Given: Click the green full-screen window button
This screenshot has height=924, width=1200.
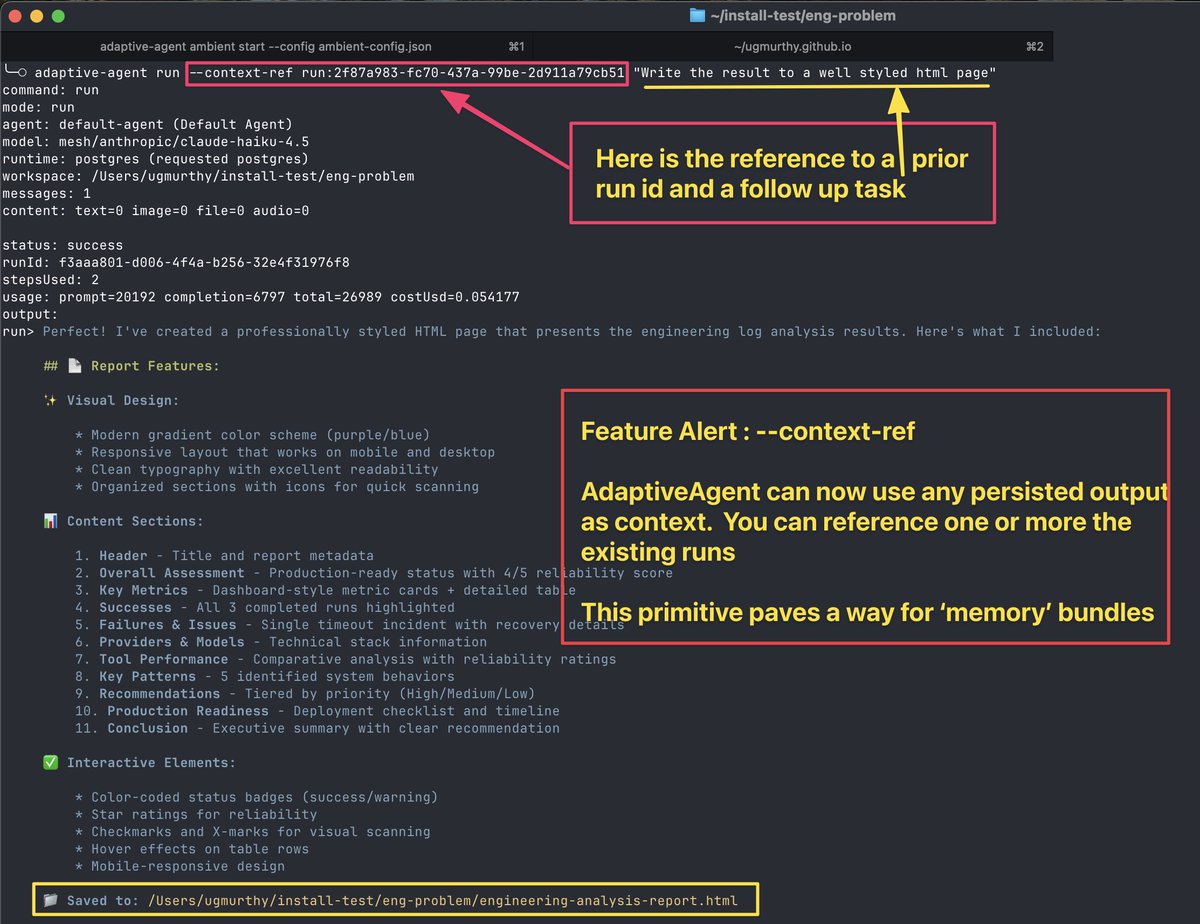Looking at the screenshot, I should (x=58, y=16).
